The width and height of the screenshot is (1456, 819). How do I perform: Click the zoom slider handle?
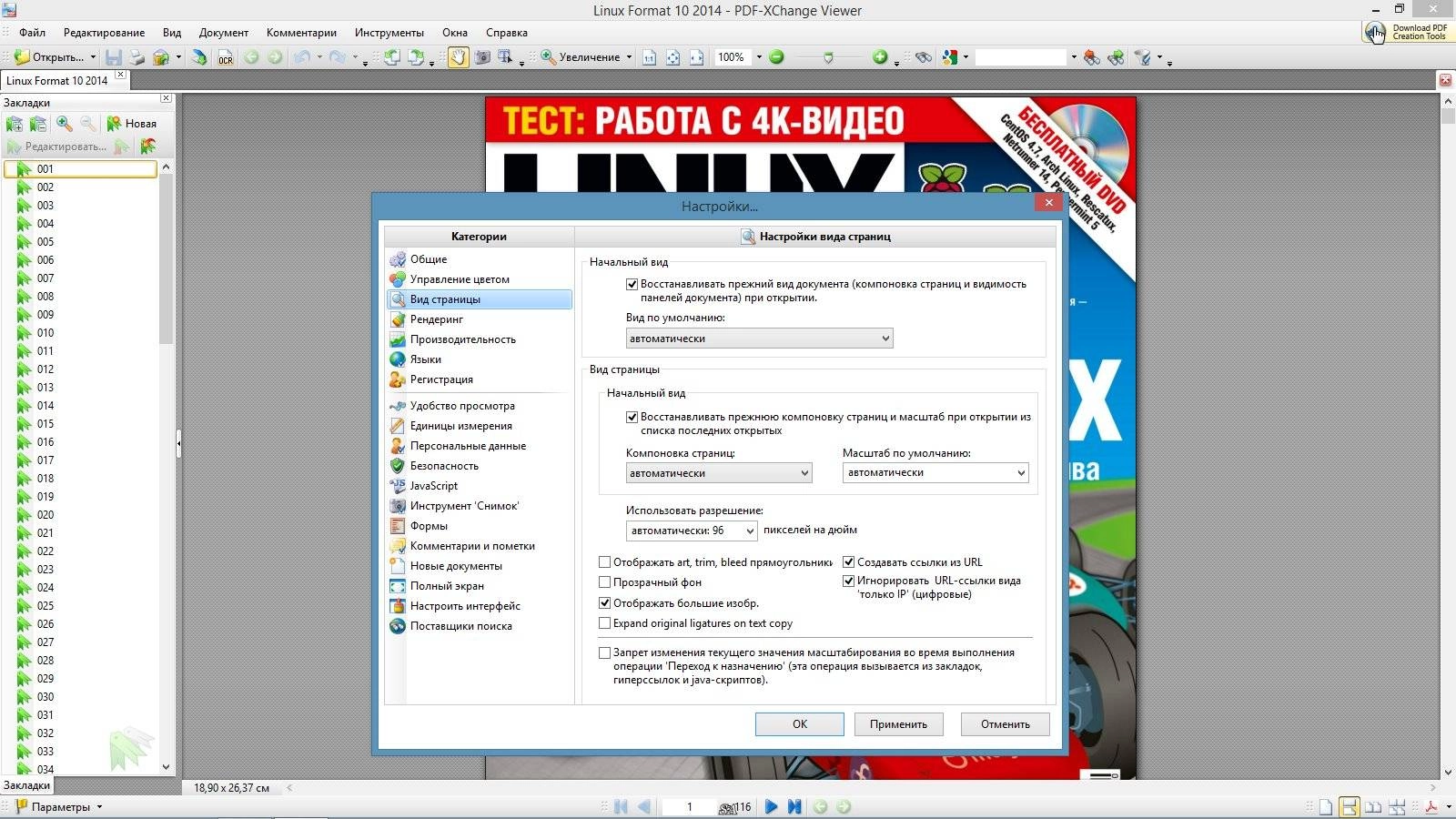tap(828, 57)
